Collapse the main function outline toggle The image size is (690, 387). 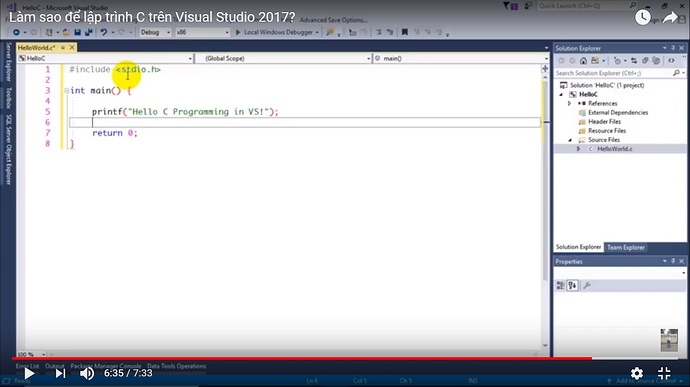pyautogui.click(x=66, y=91)
